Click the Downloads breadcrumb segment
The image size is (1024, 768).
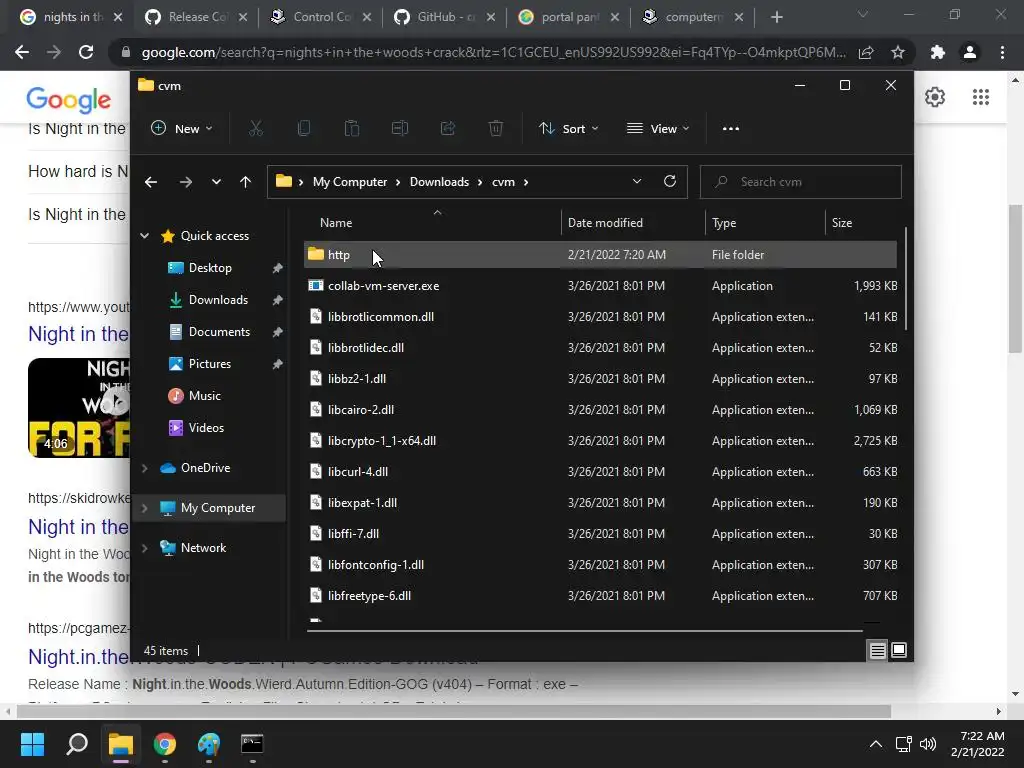pyautogui.click(x=440, y=182)
